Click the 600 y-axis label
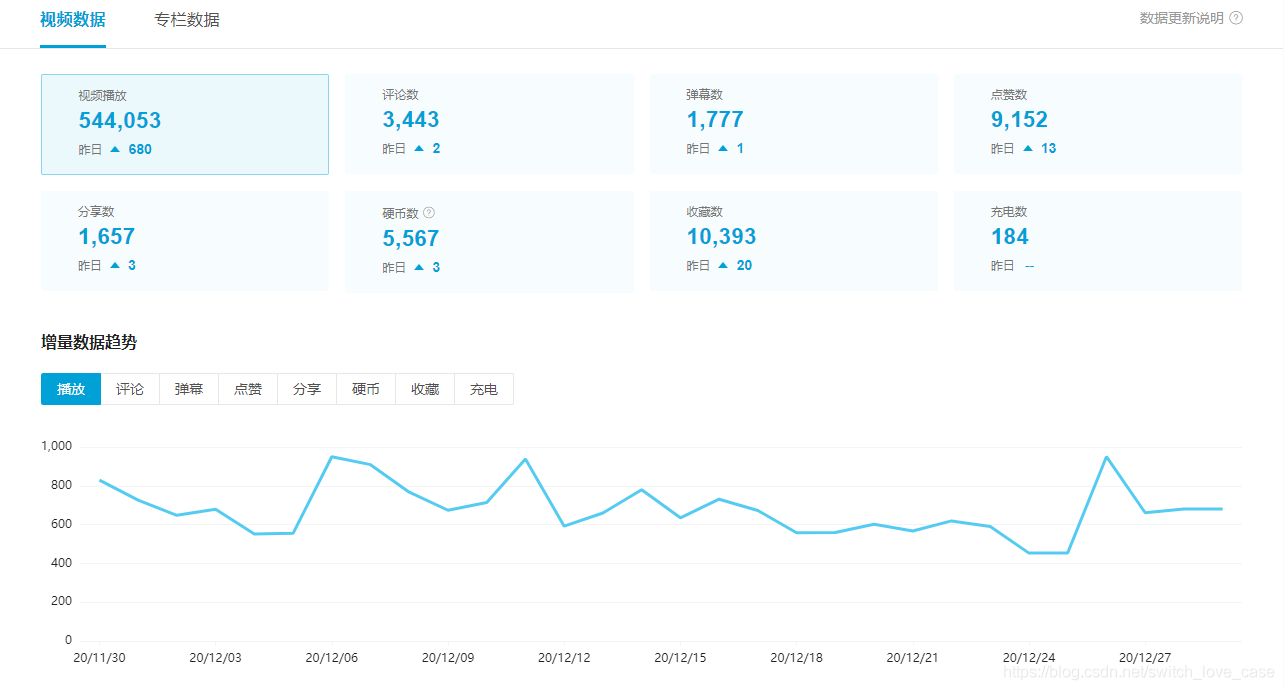Screen dimensions: 1284x690 coord(62,524)
